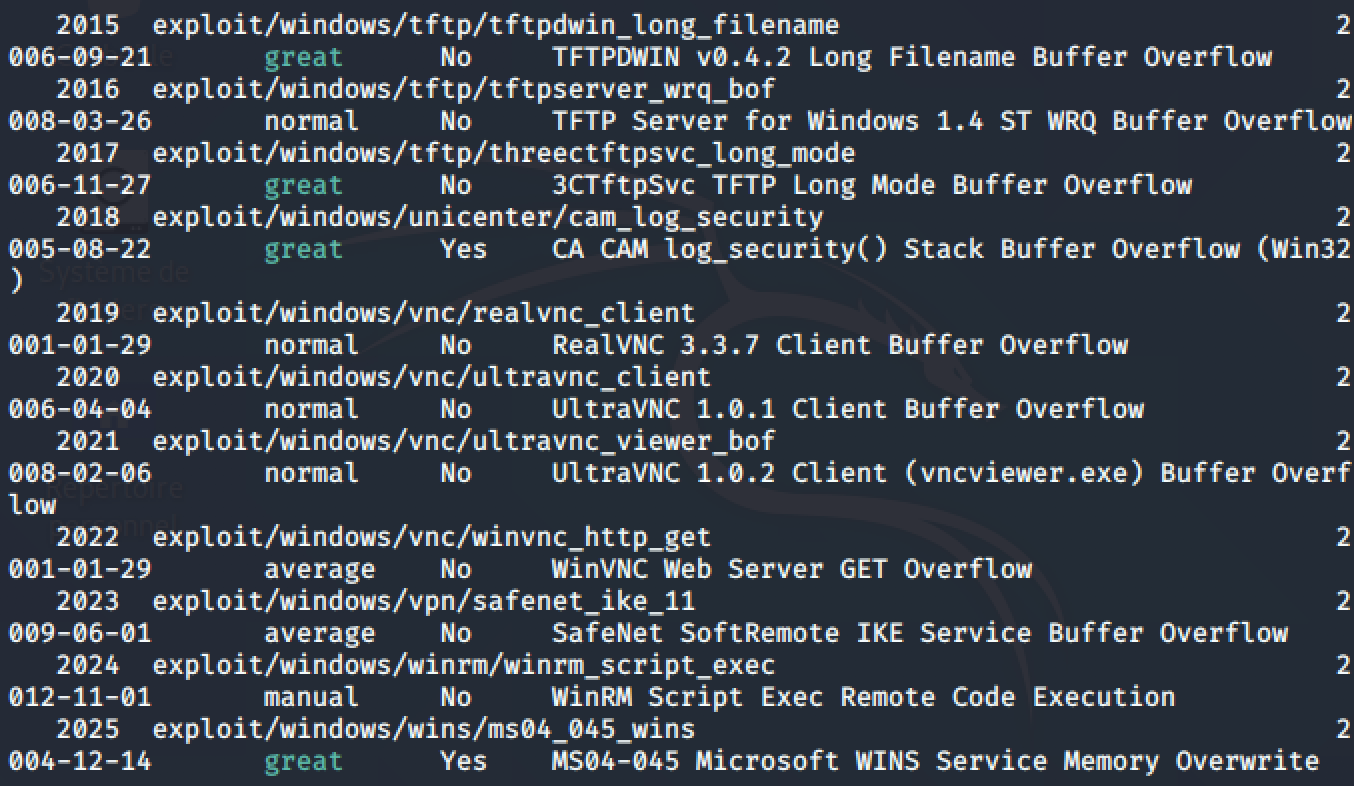Click date fragment 004-12-14
Viewport: 1354px width, 786px height.
pos(80,761)
